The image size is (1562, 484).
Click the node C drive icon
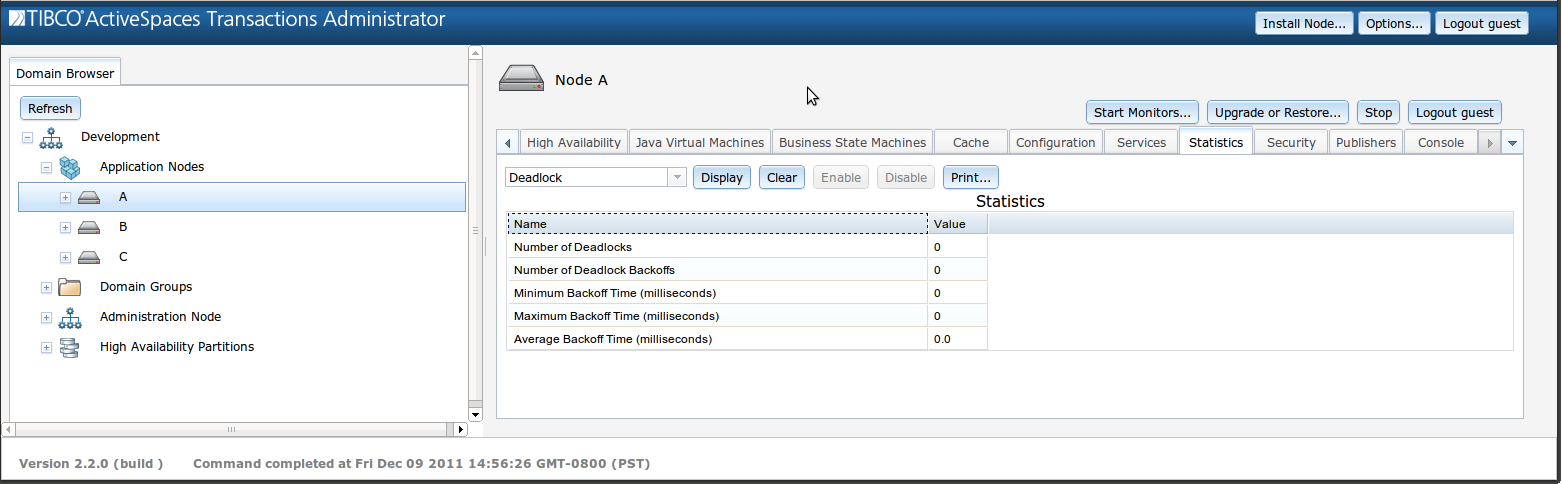pyautogui.click(x=88, y=258)
